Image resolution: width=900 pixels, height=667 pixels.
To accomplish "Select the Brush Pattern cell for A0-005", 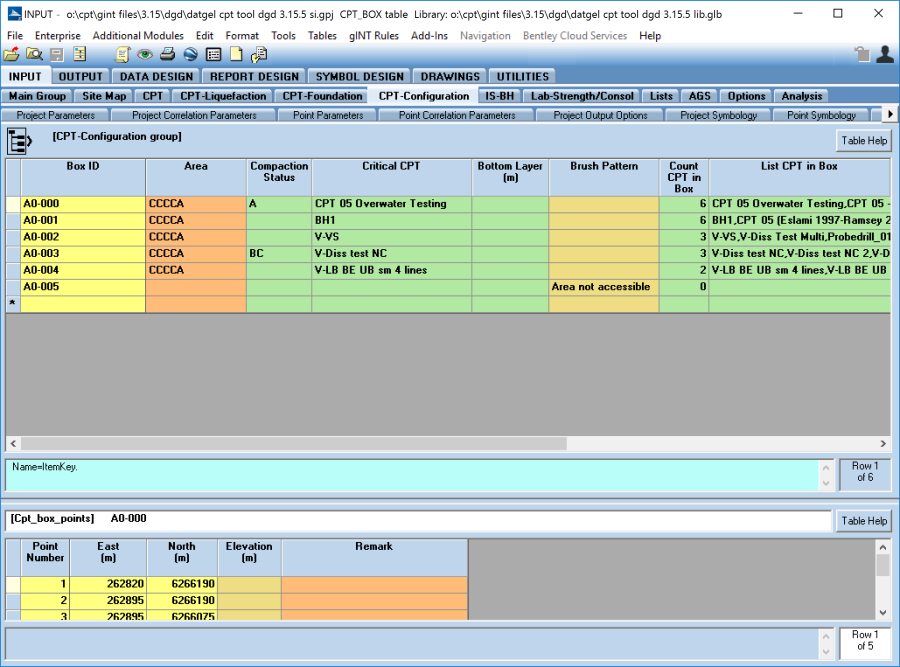I will pyautogui.click(x=603, y=287).
